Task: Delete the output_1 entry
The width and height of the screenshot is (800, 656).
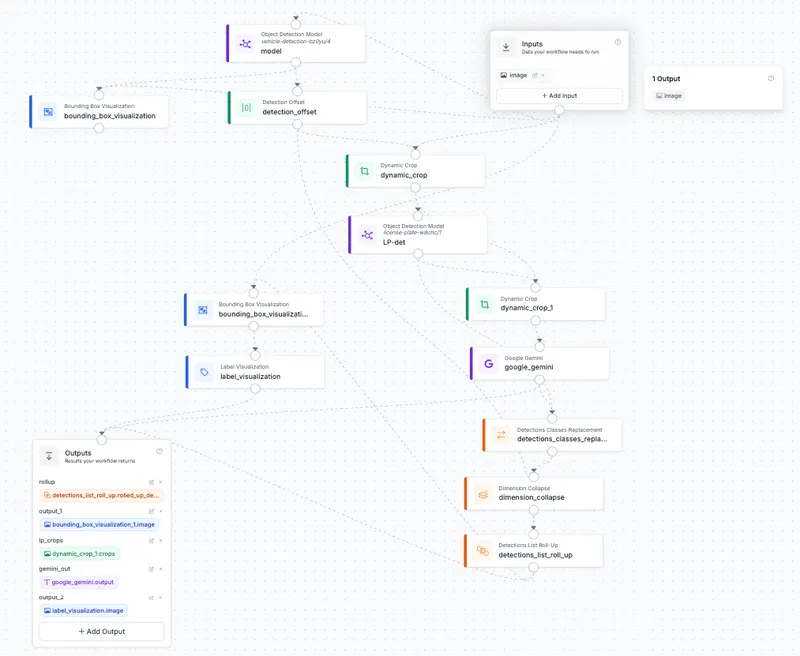Action: click(x=161, y=511)
